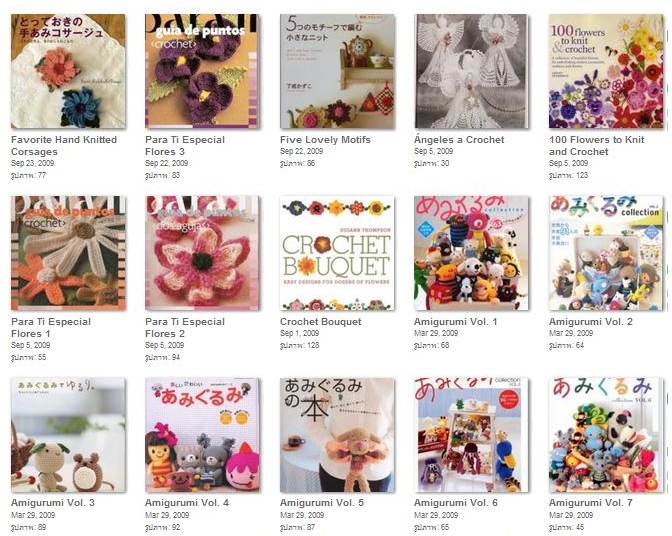This screenshot has height=536, width=672.
Task: Open the Amigurumi Vol. 7 cover thumbnail
Action: (x=606, y=435)
